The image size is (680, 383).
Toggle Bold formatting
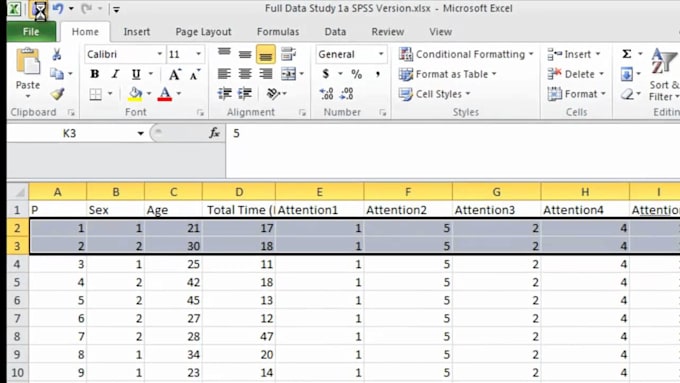[x=95, y=74]
